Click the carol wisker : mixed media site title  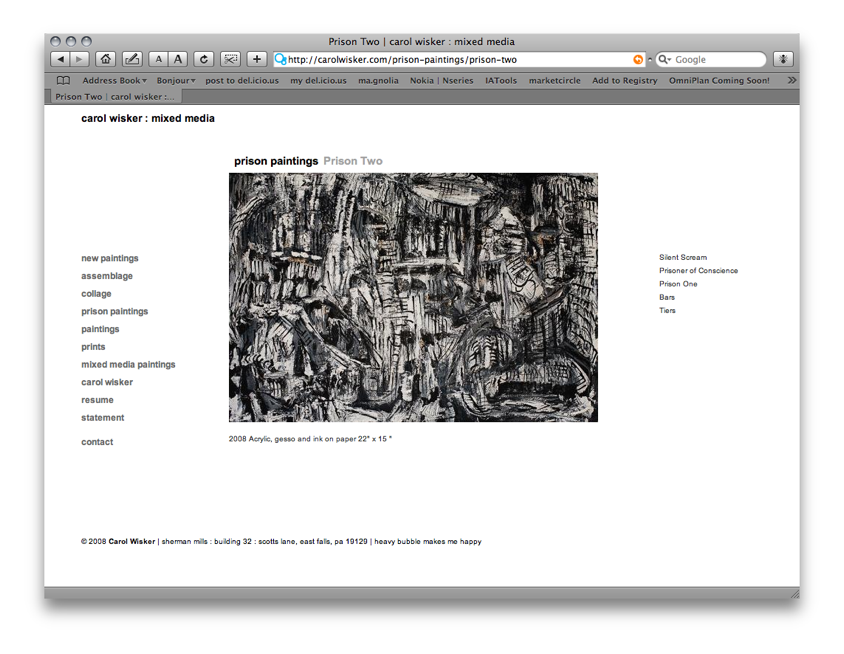click(x=148, y=118)
